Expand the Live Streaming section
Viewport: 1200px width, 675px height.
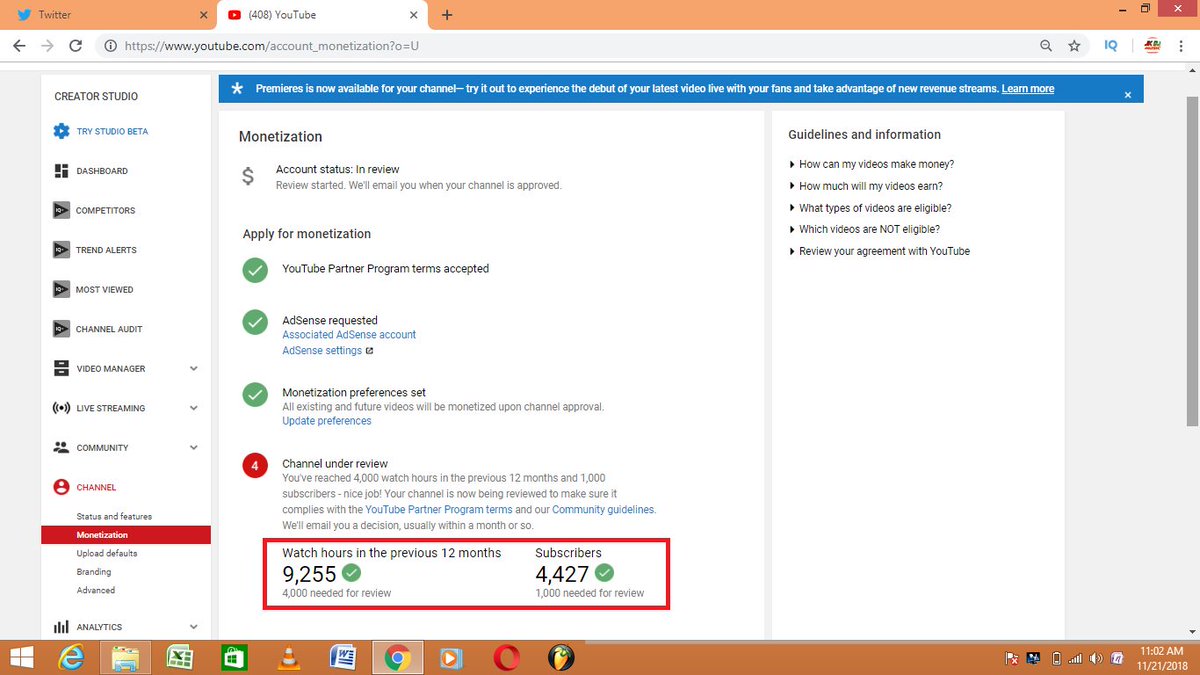click(194, 408)
